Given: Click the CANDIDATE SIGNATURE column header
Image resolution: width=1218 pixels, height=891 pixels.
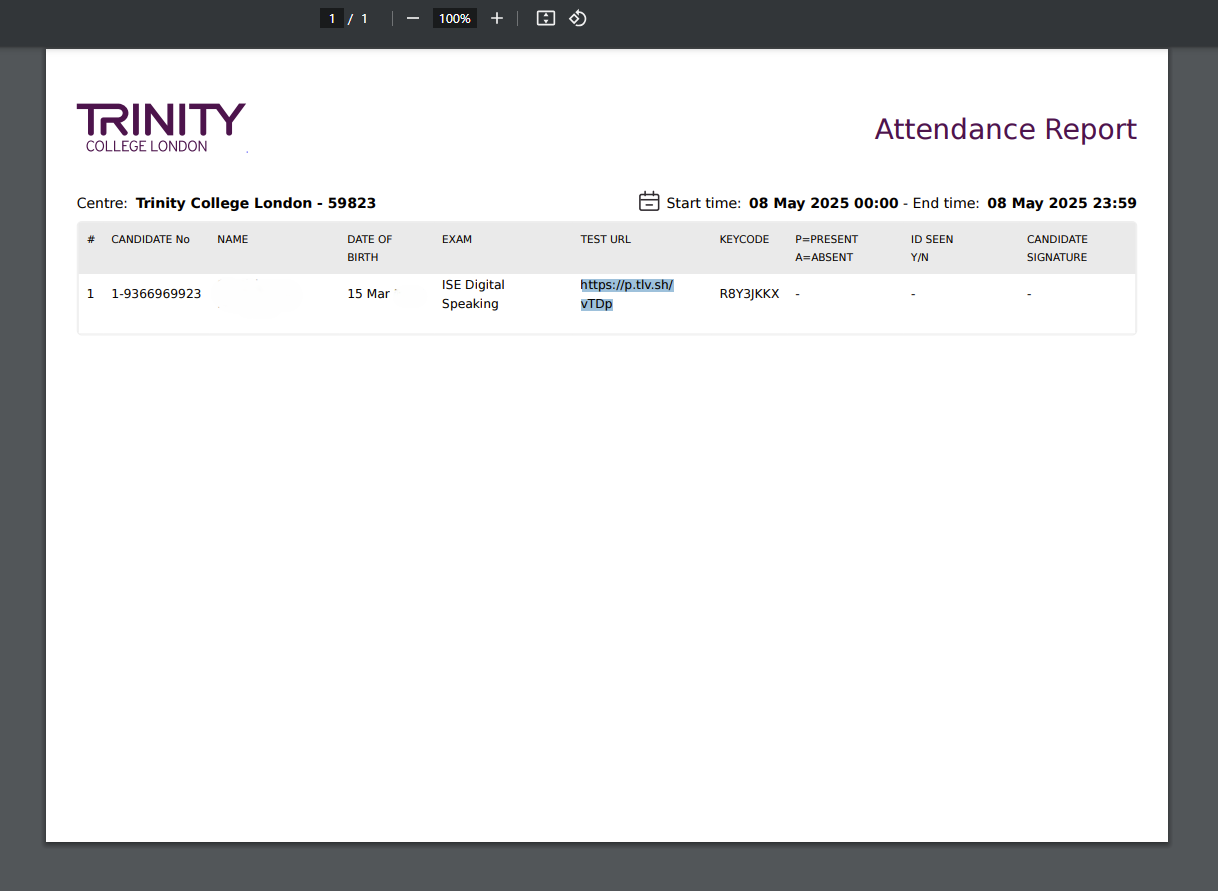Looking at the screenshot, I should click(x=1057, y=248).
